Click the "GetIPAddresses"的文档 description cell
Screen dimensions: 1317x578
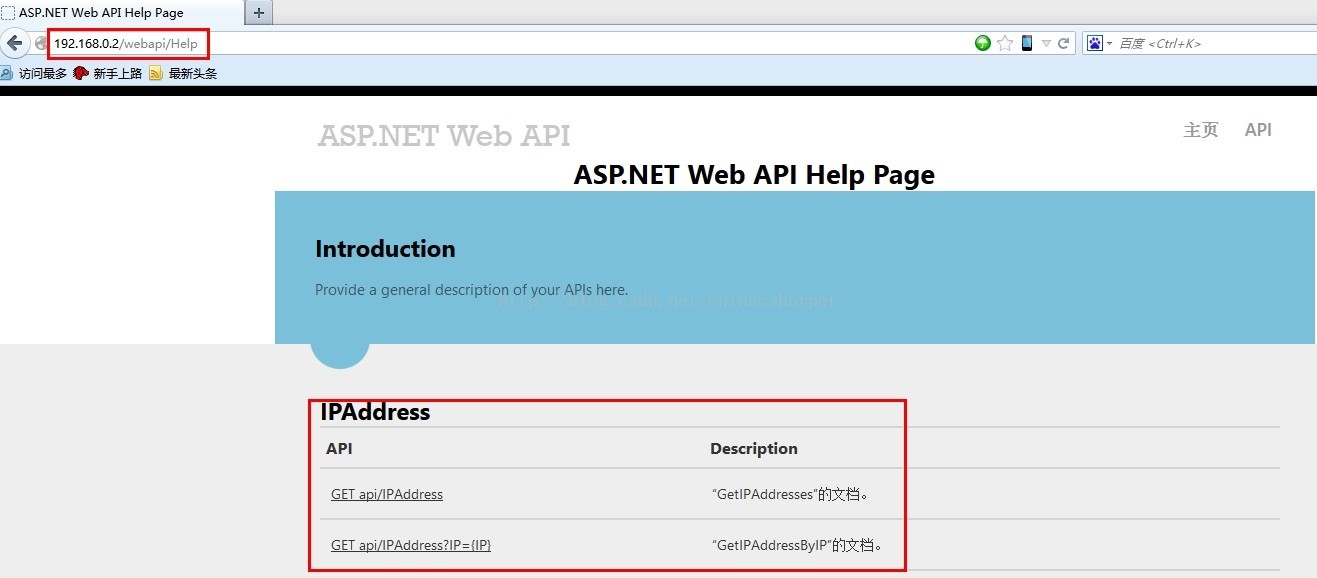pyautogui.click(x=790, y=494)
